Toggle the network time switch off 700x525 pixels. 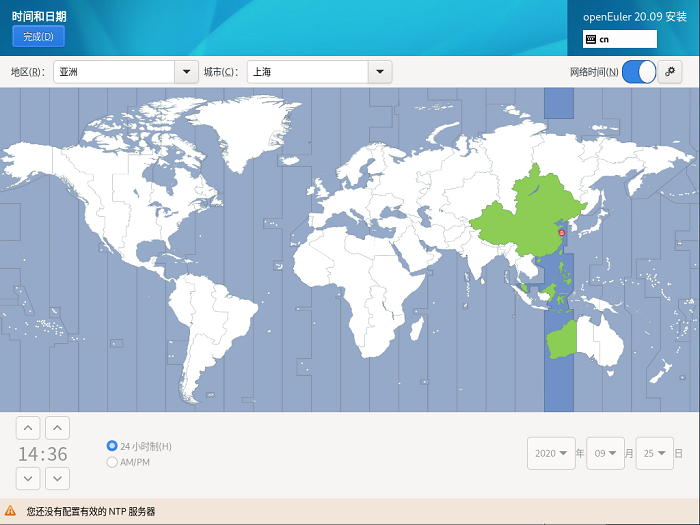tap(639, 72)
